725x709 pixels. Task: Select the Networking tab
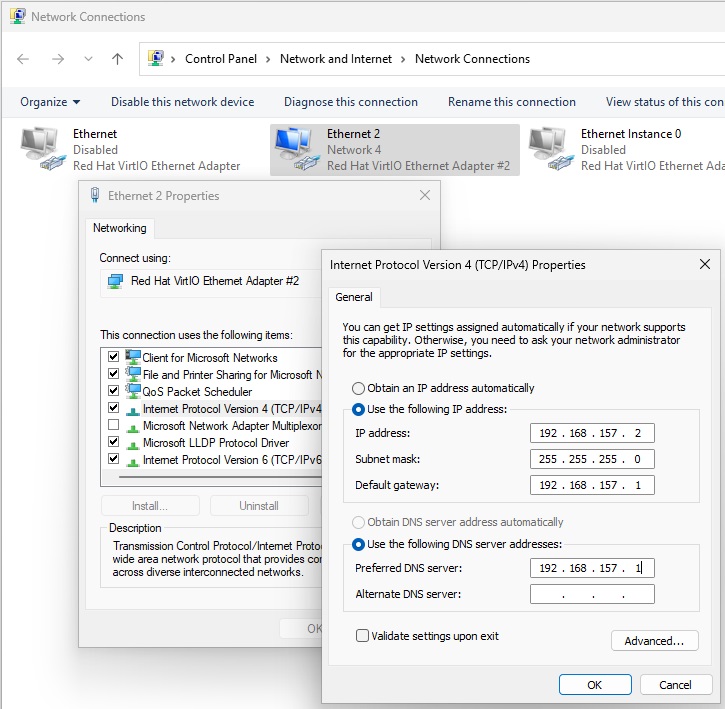[120, 228]
